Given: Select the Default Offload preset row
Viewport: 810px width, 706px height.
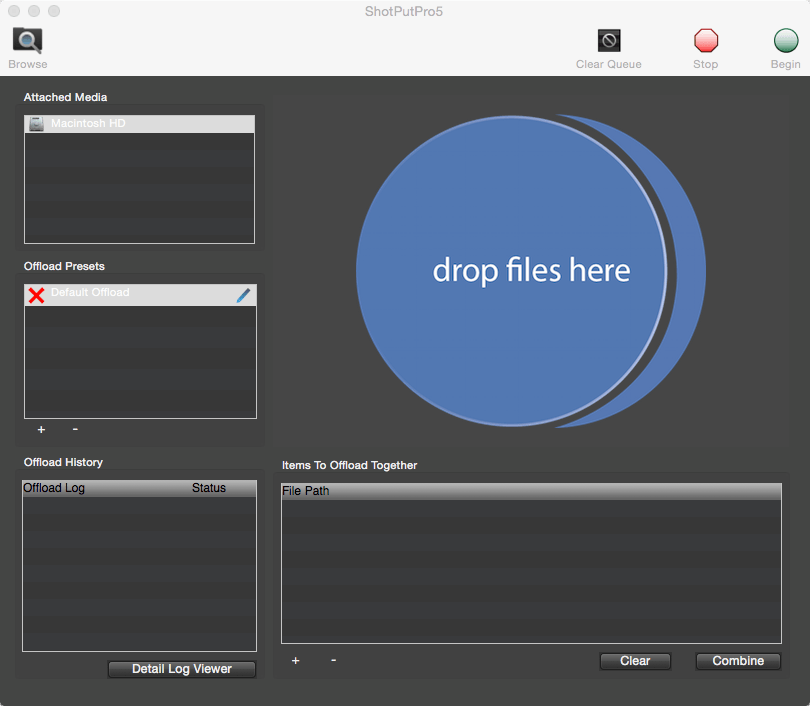Looking at the screenshot, I should click(140, 295).
